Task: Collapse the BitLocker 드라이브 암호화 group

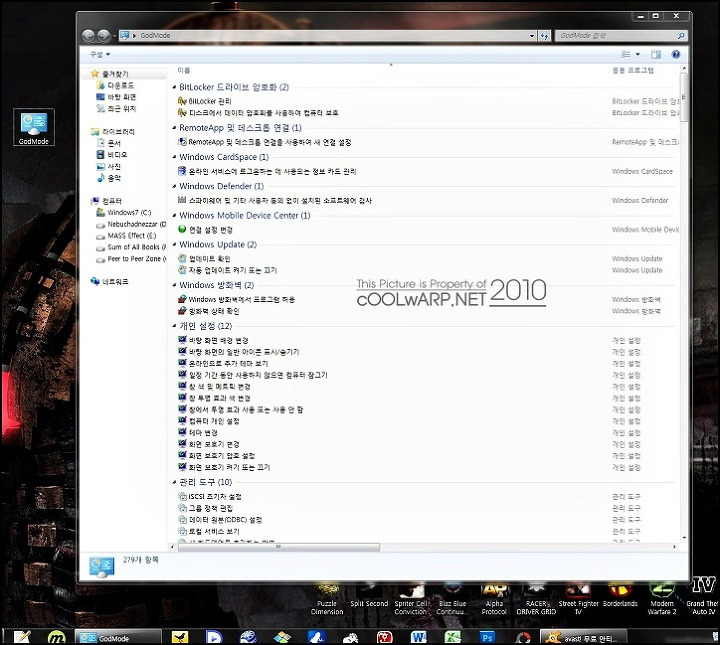Action: point(174,87)
